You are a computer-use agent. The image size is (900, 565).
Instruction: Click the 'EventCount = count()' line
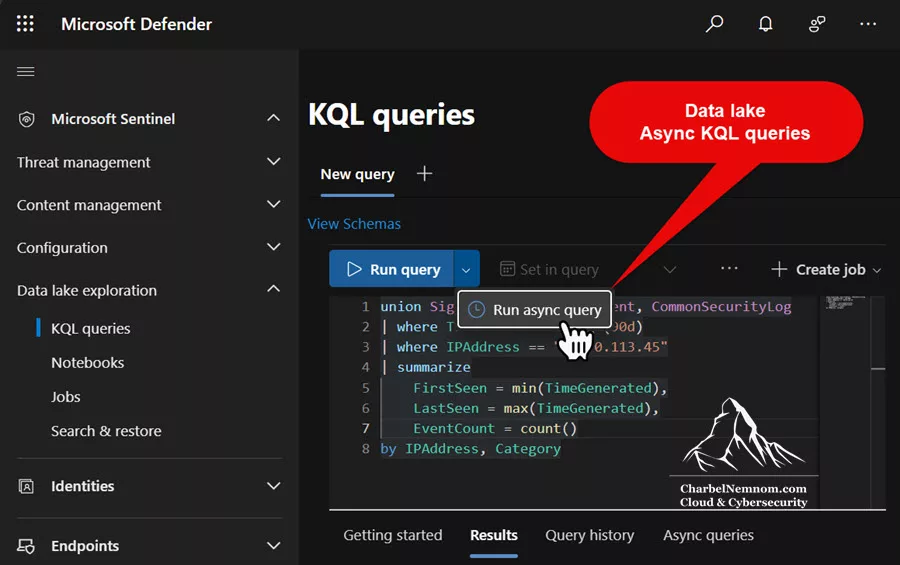495,428
